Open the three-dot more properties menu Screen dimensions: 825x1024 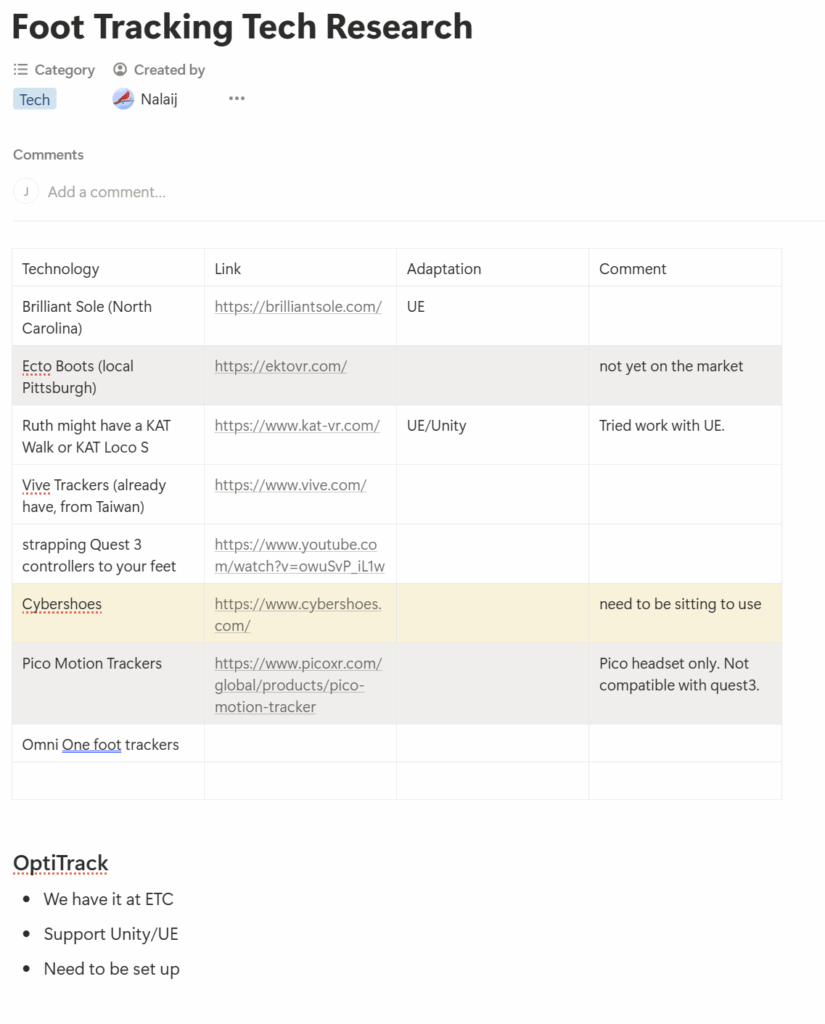(x=236, y=99)
